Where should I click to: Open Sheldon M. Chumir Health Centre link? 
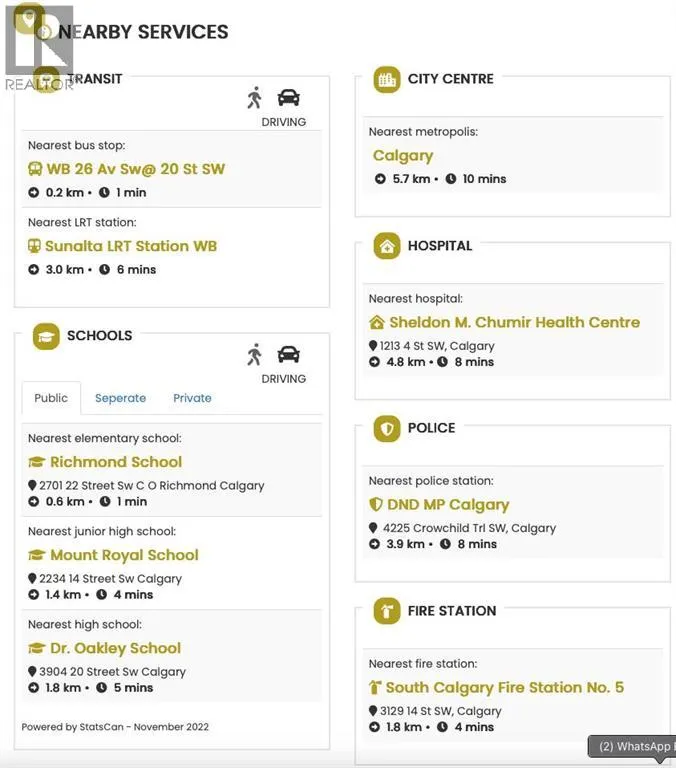click(513, 322)
